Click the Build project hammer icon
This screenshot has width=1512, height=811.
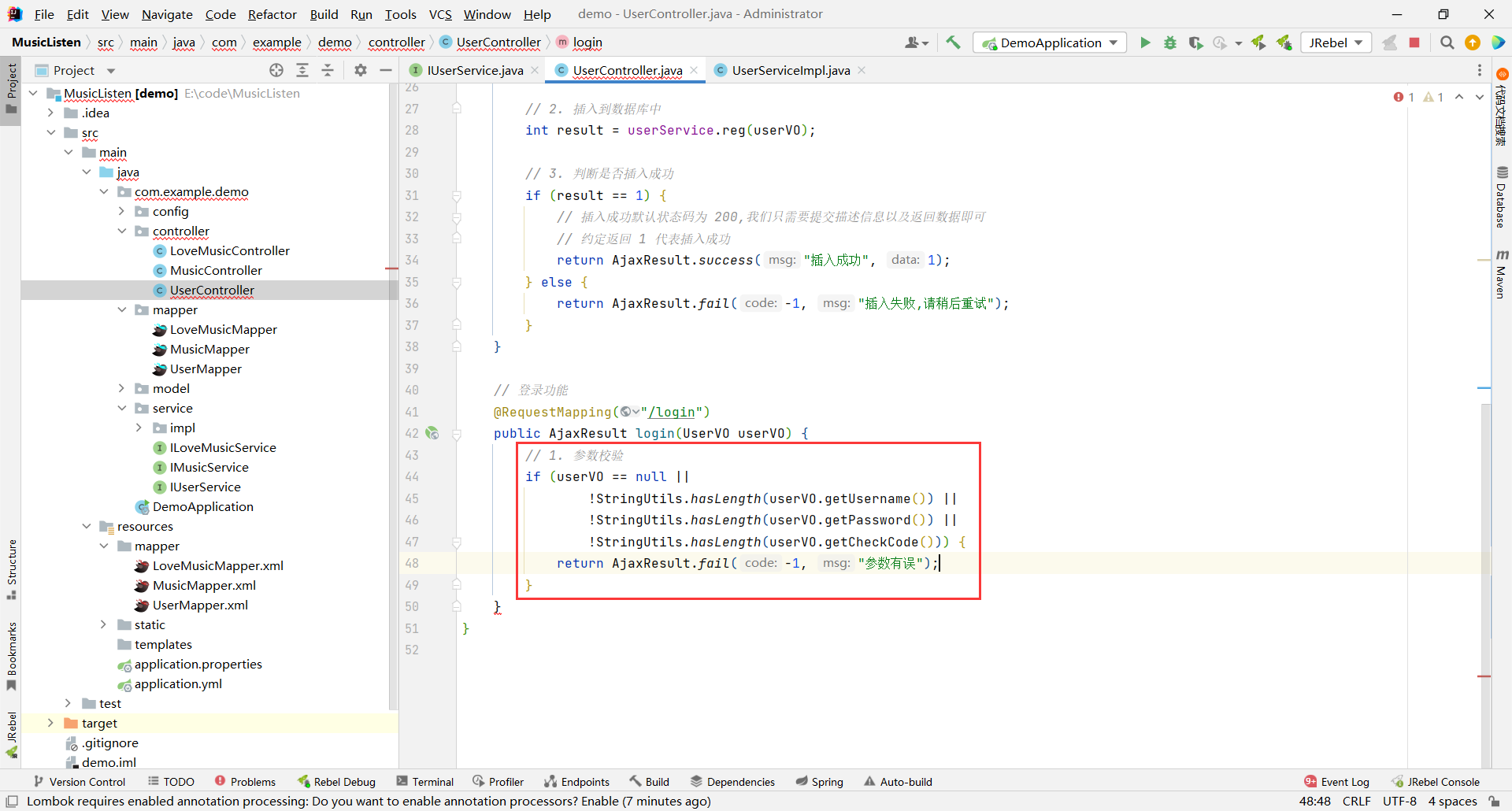tap(953, 43)
